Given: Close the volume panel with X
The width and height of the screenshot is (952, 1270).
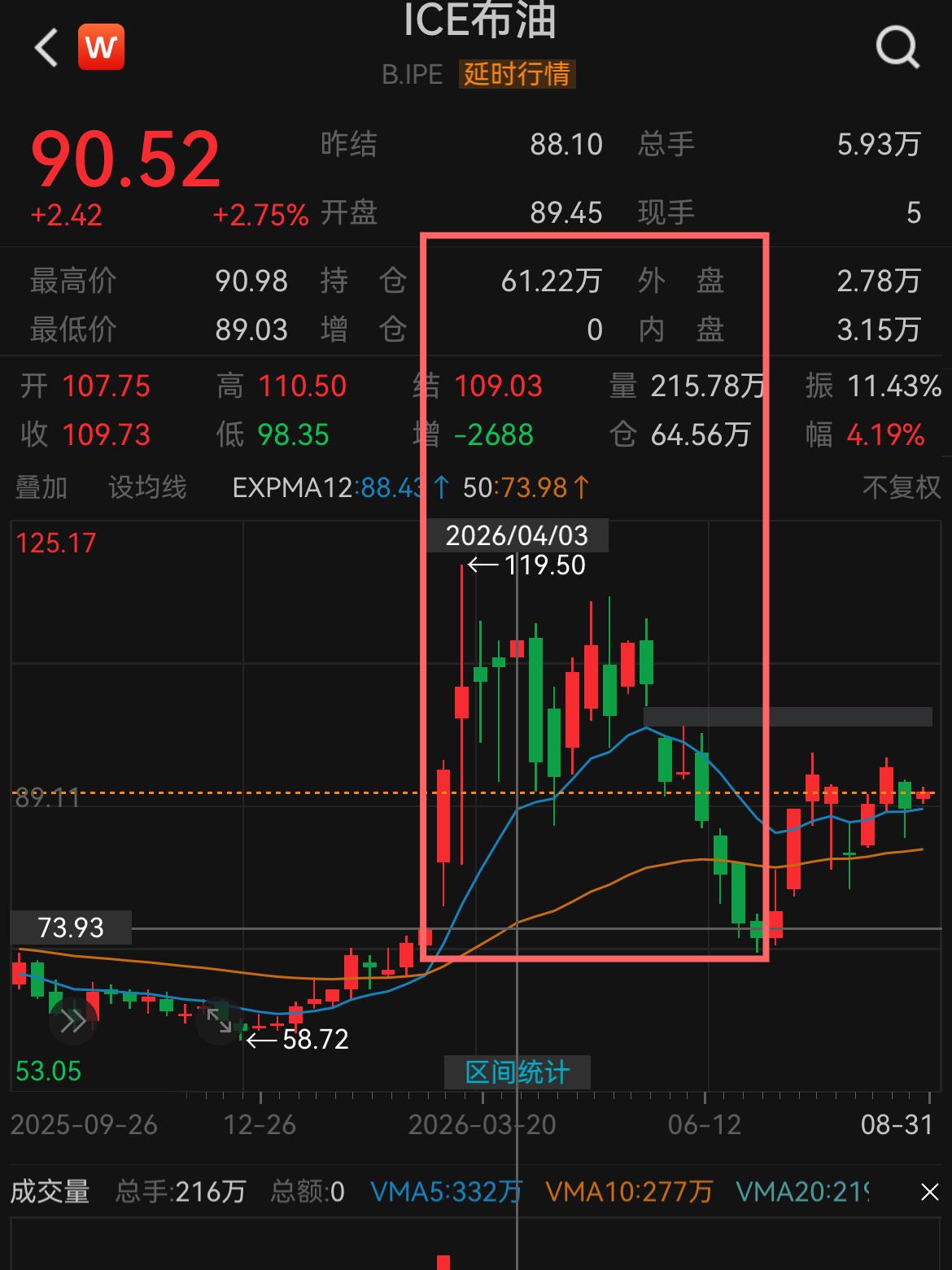Looking at the screenshot, I should click(x=929, y=1193).
